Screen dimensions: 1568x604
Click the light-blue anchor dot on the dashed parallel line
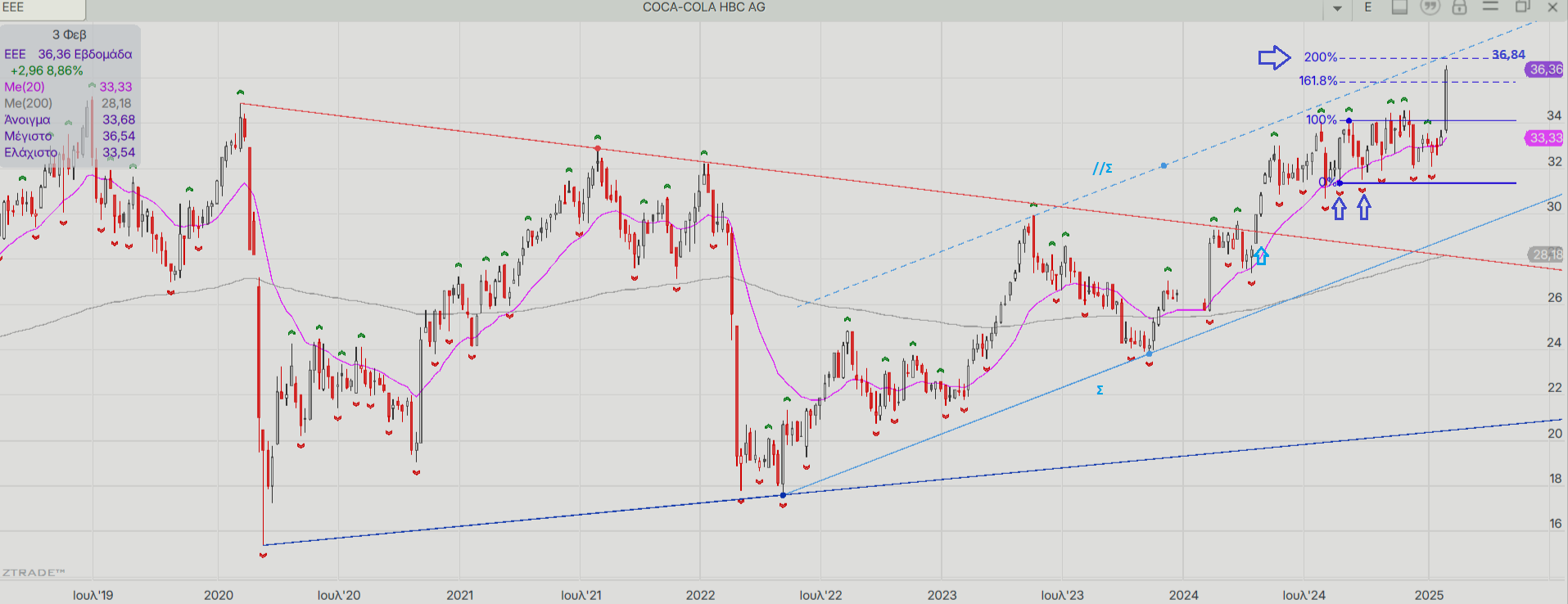pos(1164,165)
